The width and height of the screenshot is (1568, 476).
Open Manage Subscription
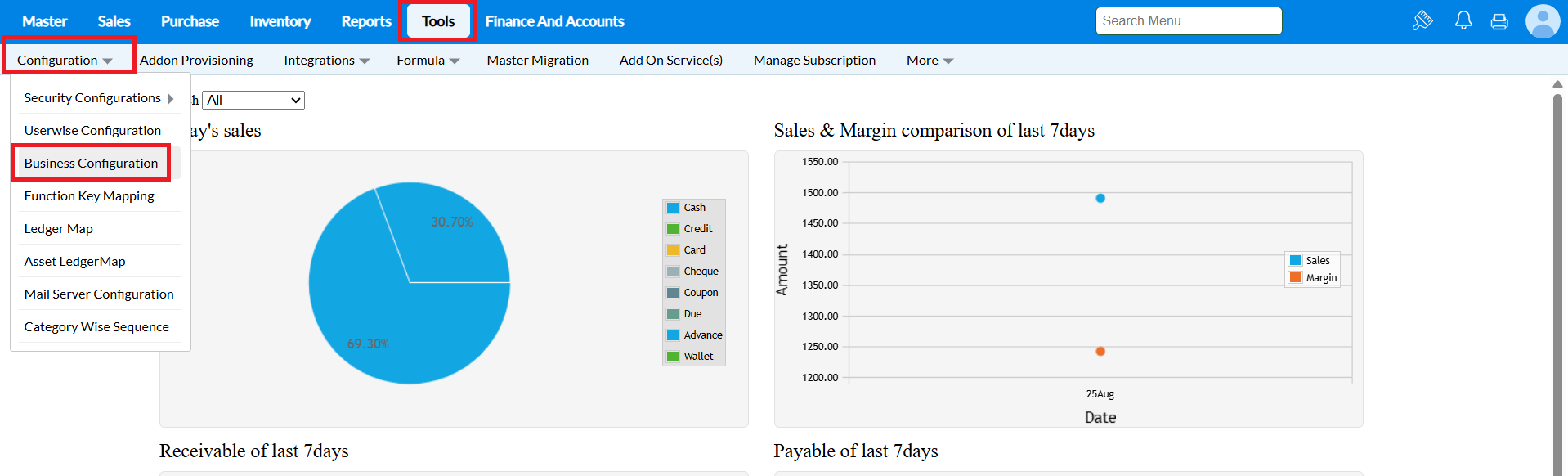click(814, 61)
